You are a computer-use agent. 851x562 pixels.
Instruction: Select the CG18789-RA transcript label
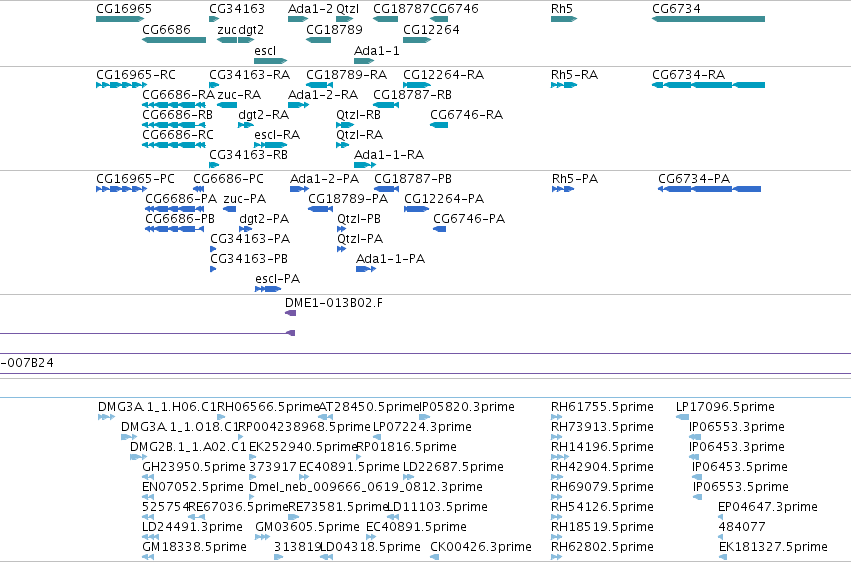coord(347,75)
